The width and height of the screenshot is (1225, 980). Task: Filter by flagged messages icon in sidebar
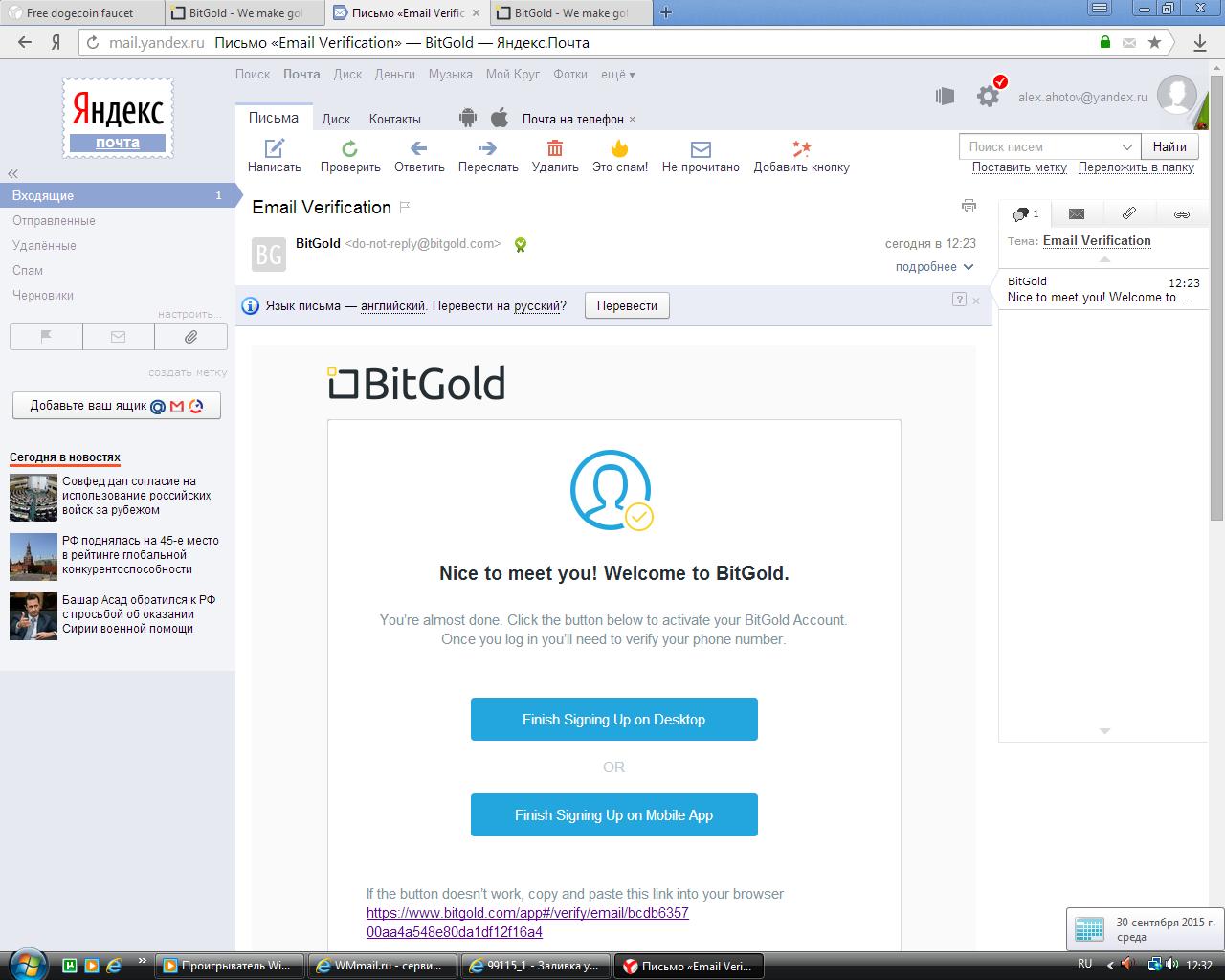click(46, 337)
